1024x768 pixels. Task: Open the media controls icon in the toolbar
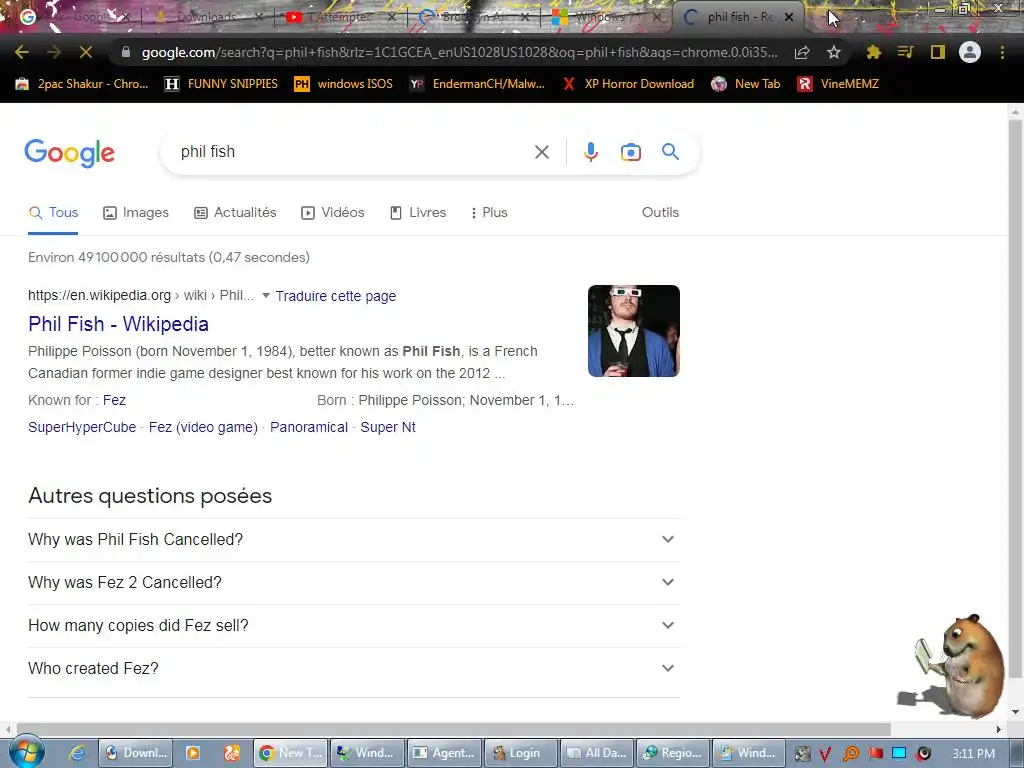(905, 52)
